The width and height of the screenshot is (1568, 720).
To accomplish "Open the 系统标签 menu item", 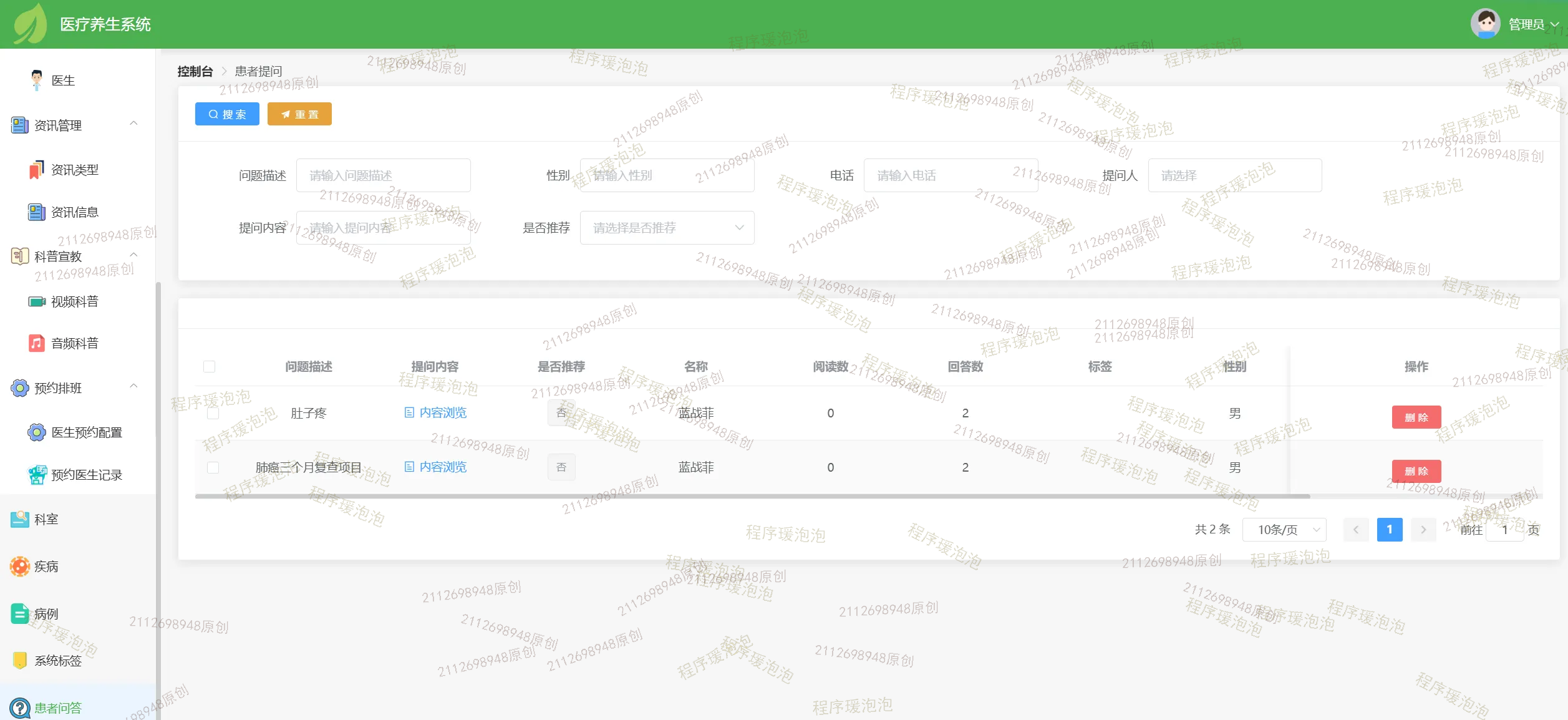I will (x=58, y=661).
